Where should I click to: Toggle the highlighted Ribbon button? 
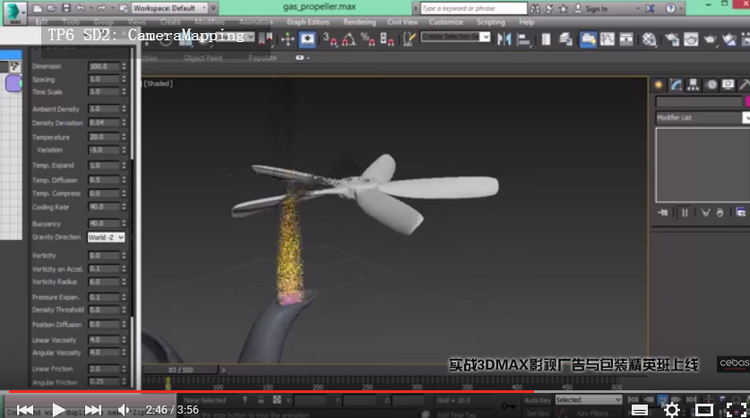[588, 39]
